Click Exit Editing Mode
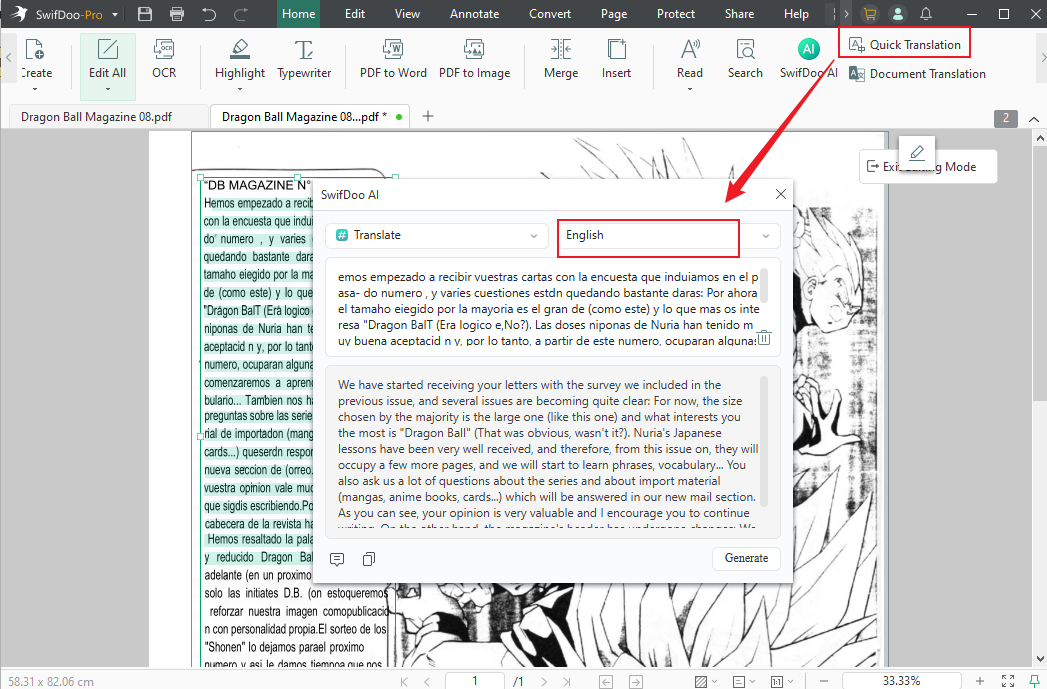 pos(928,166)
